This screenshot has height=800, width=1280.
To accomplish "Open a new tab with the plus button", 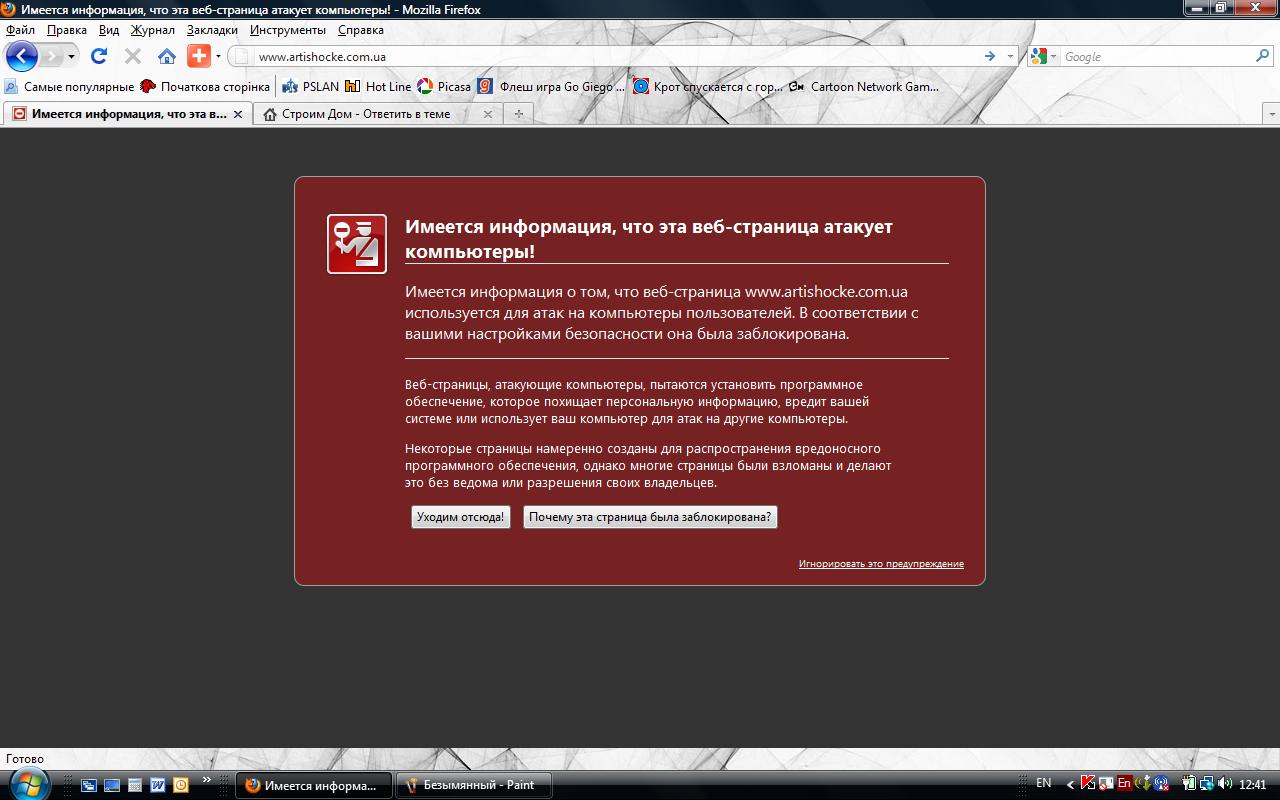I will 518,114.
